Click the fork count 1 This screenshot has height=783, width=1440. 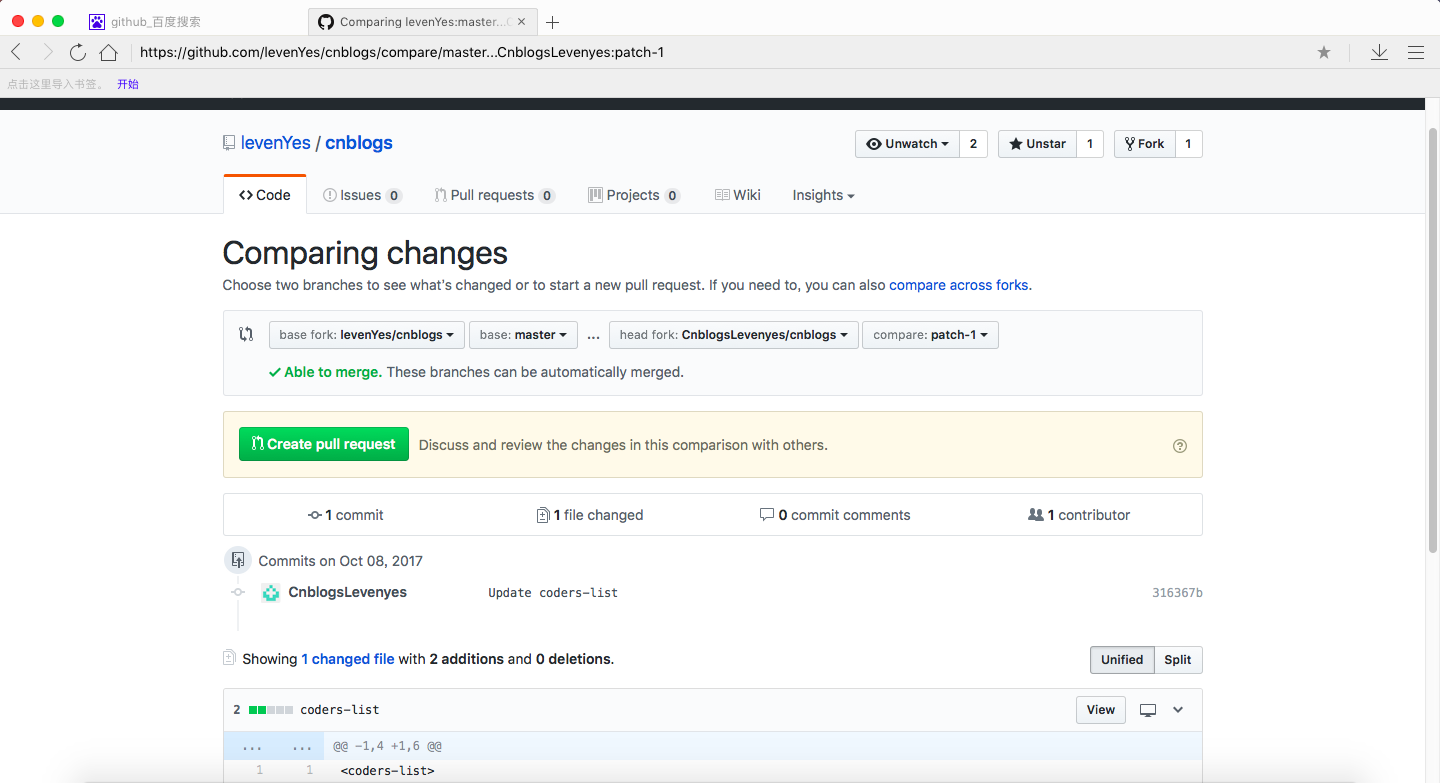click(1188, 144)
